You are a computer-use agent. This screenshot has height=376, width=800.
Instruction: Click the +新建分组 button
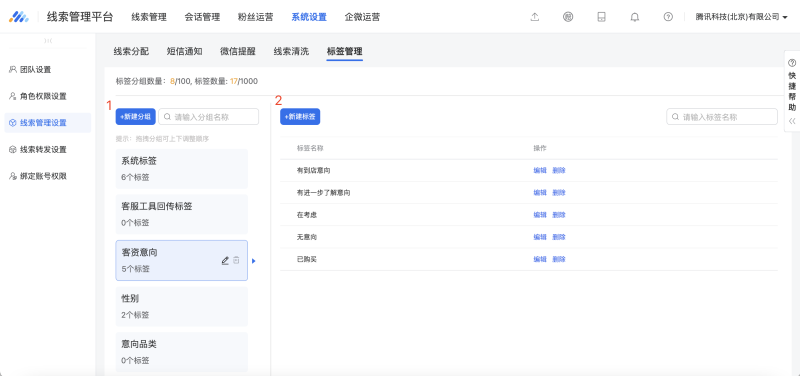(136, 116)
